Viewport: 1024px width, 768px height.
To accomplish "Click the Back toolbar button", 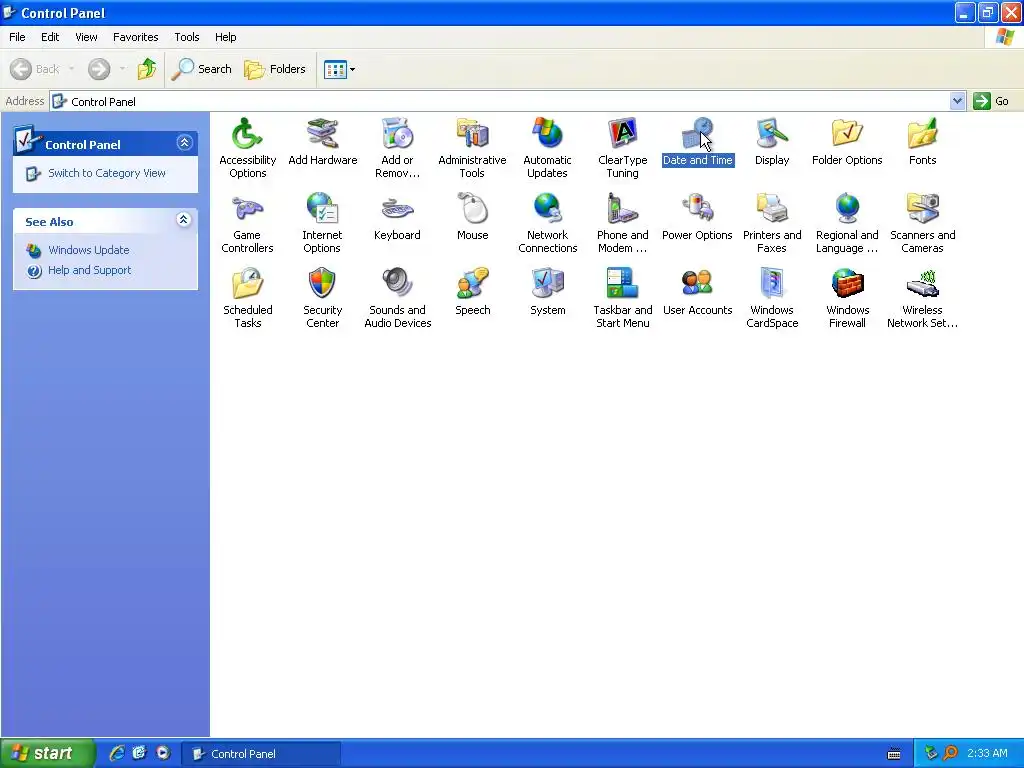I will click(35, 69).
